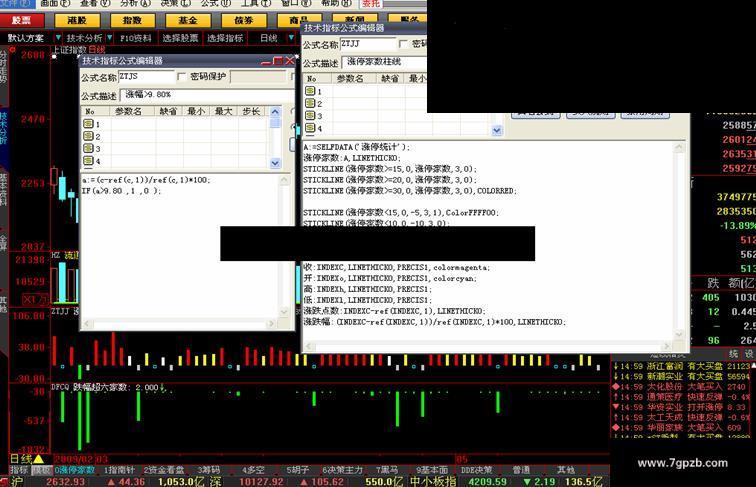Image resolution: width=756 pixels, height=487 pixels.
Task: Minimize the ZTJS formula editor window
Action: click(x=266, y=61)
